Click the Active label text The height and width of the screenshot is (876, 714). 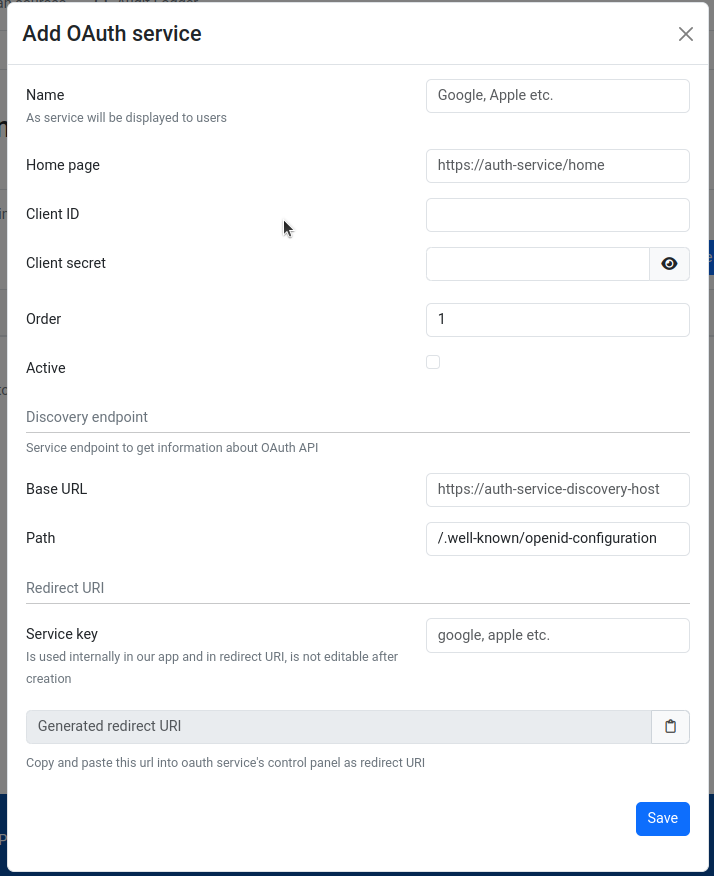click(46, 368)
